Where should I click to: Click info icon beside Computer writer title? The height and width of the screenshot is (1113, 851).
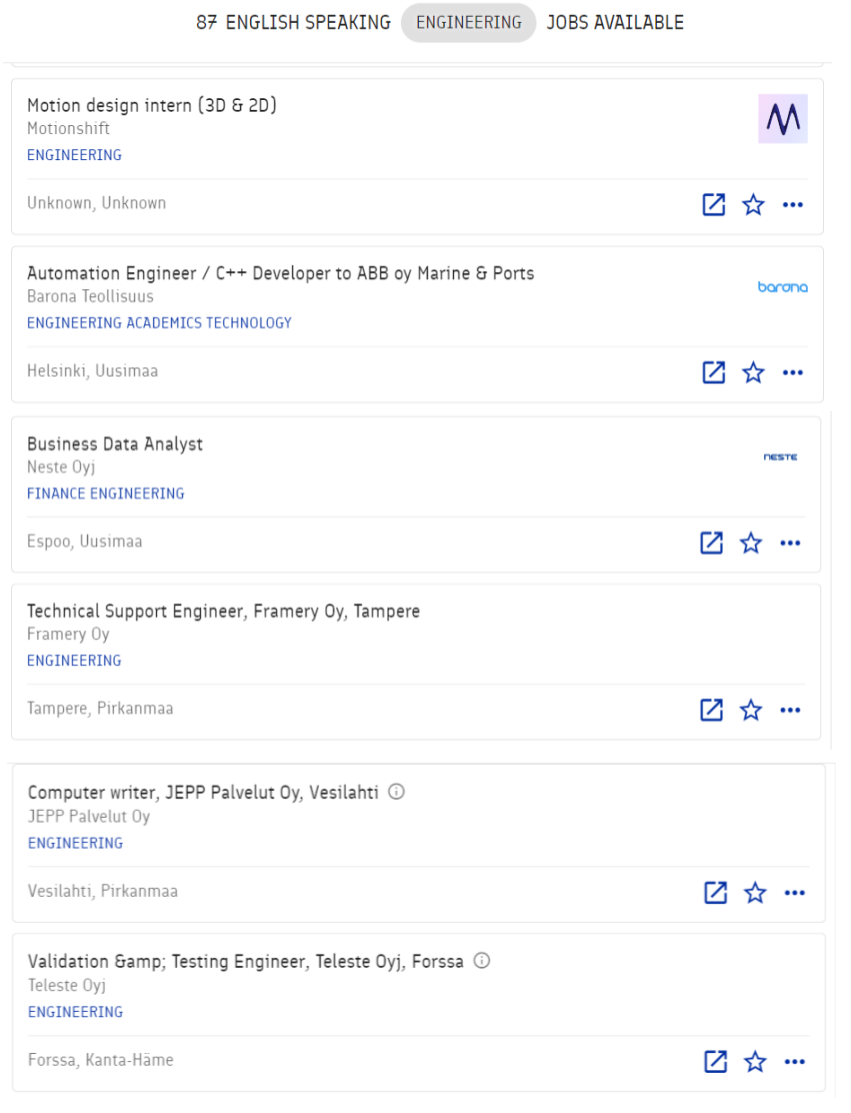point(396,792)
